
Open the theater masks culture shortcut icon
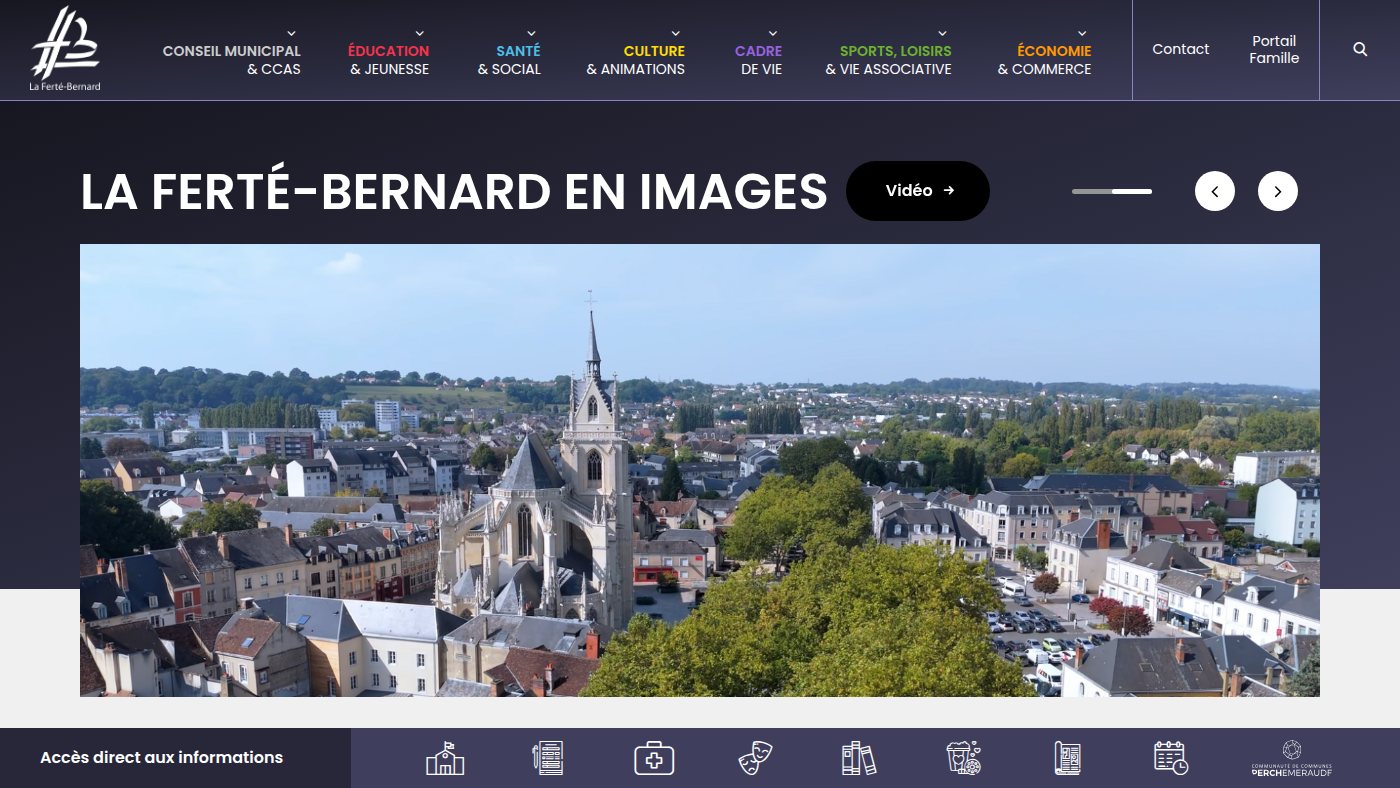coord(755,758)
